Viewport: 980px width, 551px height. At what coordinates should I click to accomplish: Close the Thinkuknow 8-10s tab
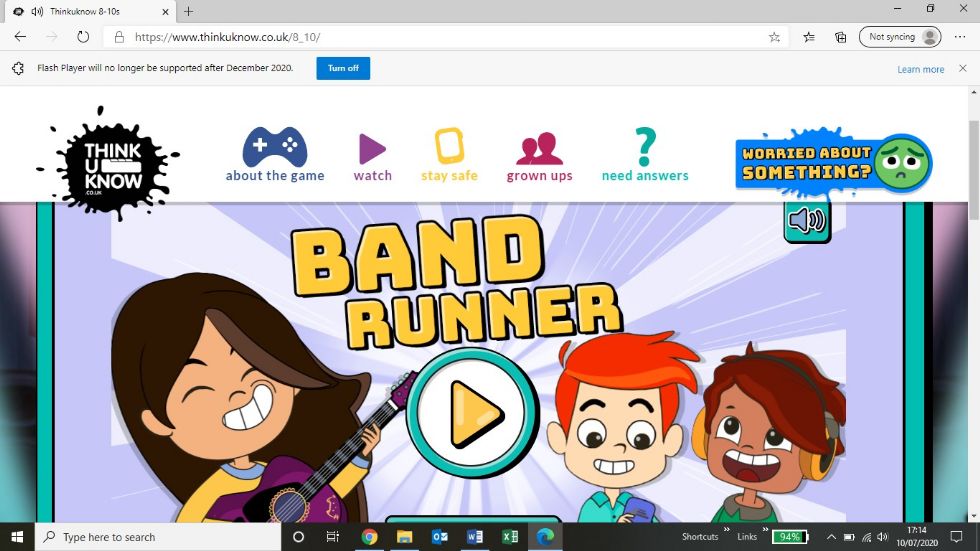[165, 11]
